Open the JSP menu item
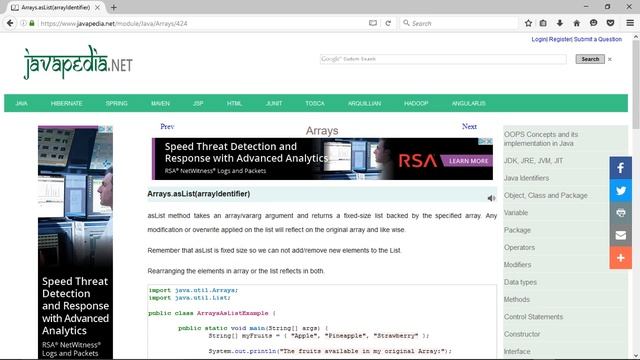The image size is (640, 360). click(198, 103)
